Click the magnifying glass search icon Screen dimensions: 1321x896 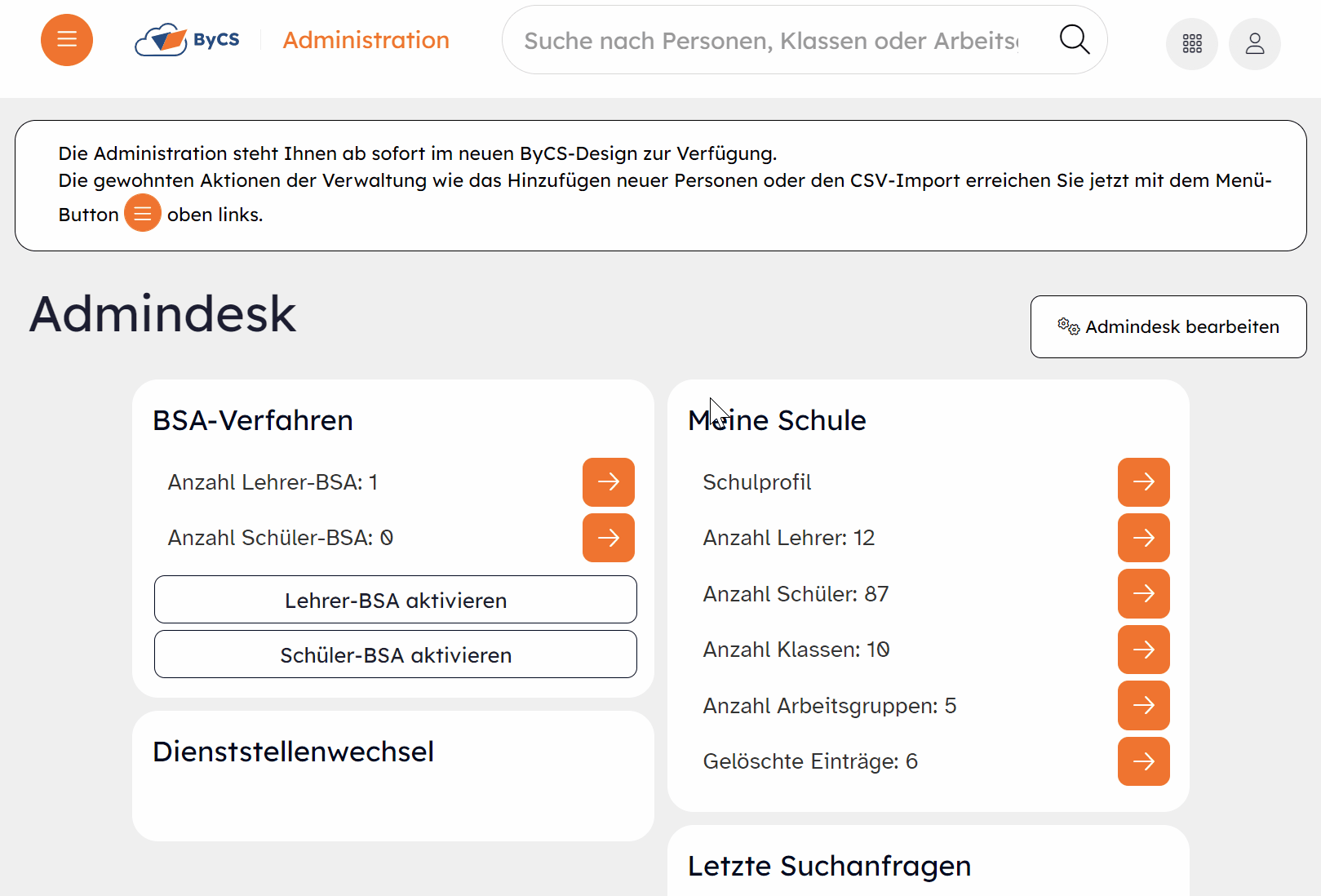pos(1074,39)
